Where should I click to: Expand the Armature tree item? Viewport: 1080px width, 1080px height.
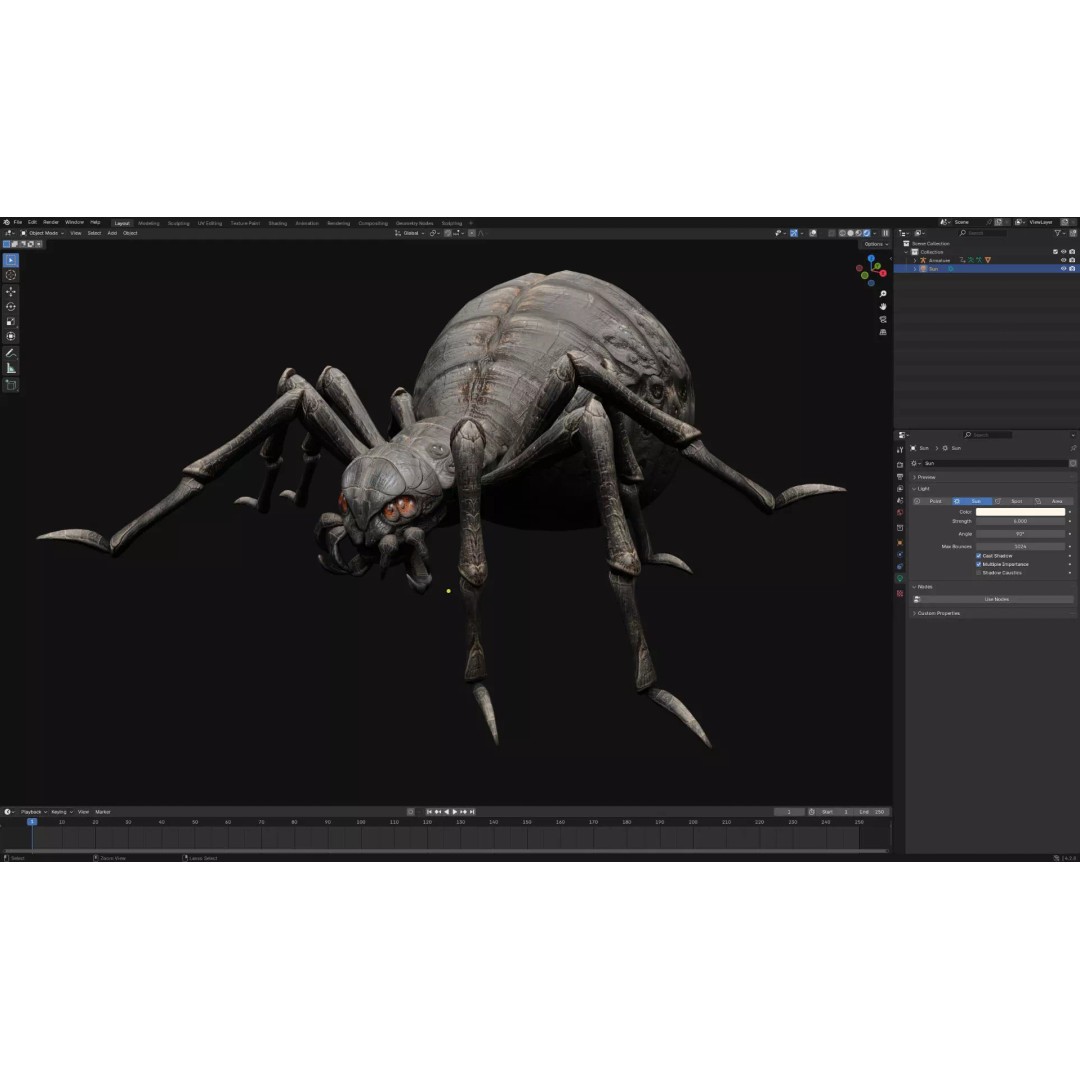click(915, 260)
